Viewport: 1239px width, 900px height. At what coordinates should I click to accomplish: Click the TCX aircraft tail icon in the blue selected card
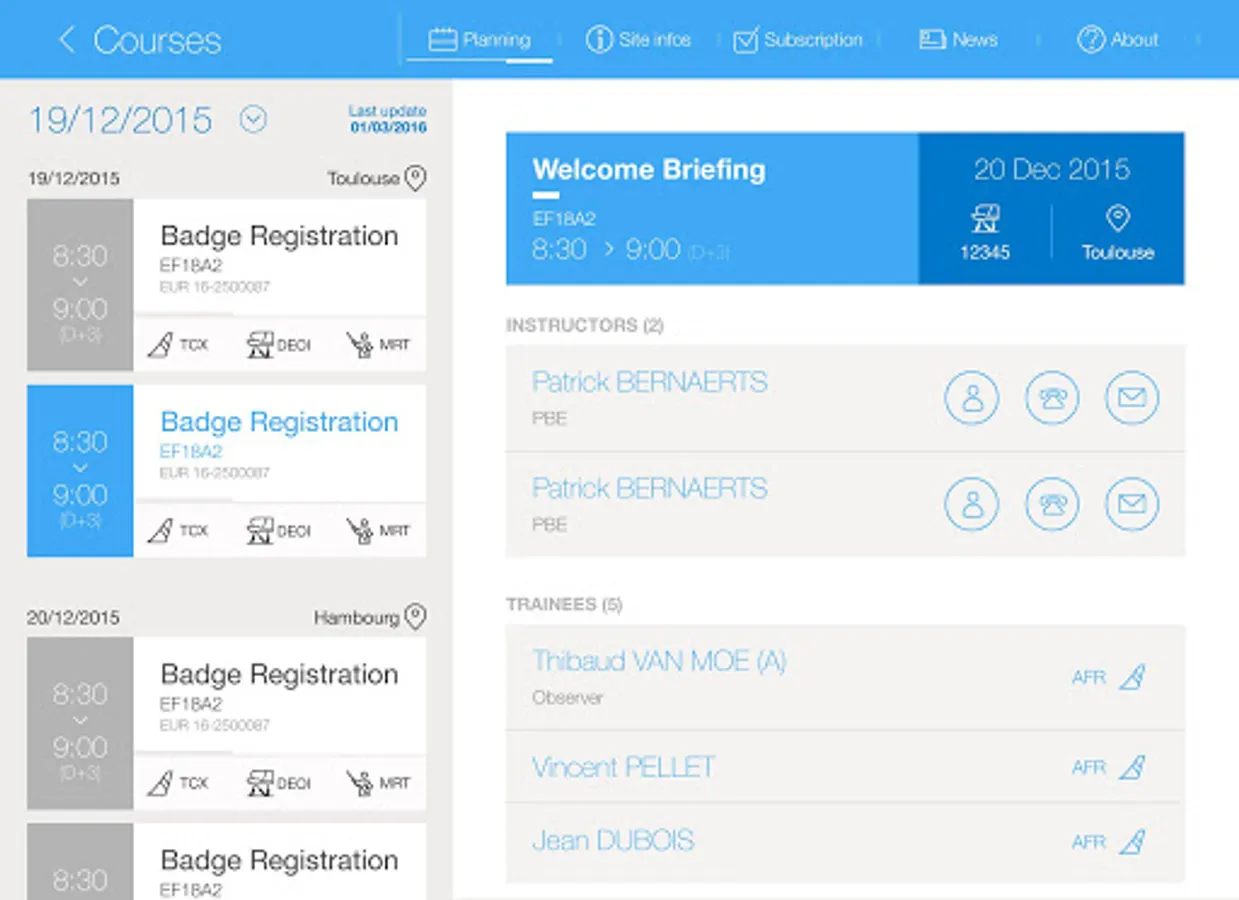pyautogui.click(x=160, y=531)
